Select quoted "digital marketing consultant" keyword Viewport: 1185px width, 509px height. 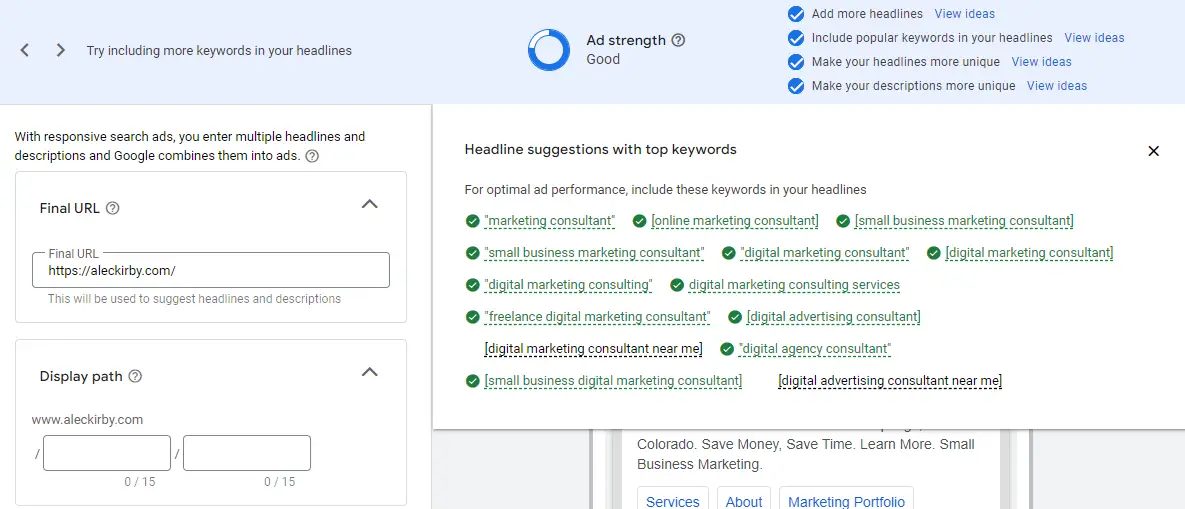(x=825, y=252)
